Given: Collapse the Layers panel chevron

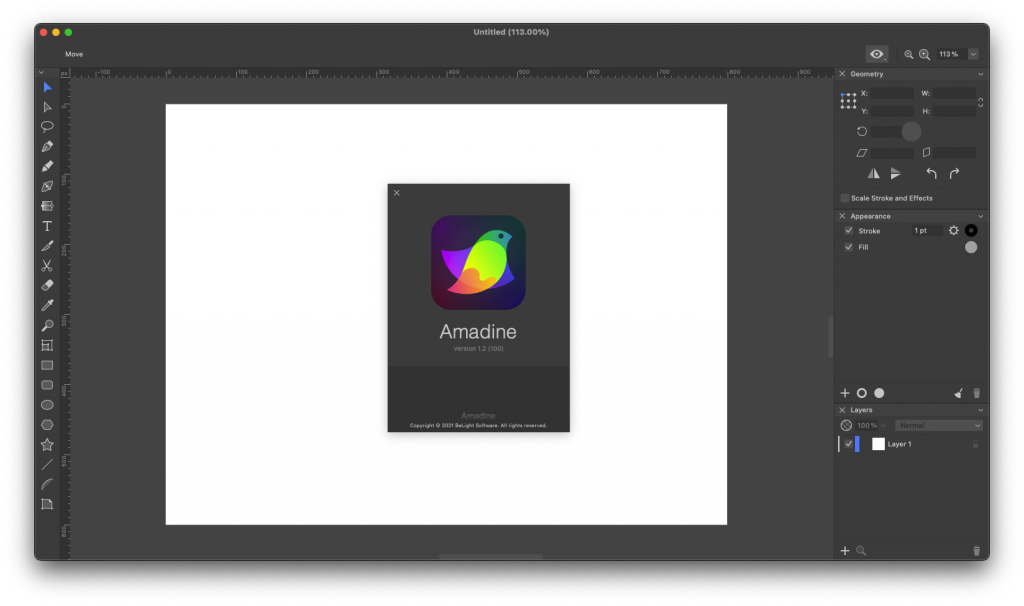Looking at the screenshot, I should tap(980, 410).
